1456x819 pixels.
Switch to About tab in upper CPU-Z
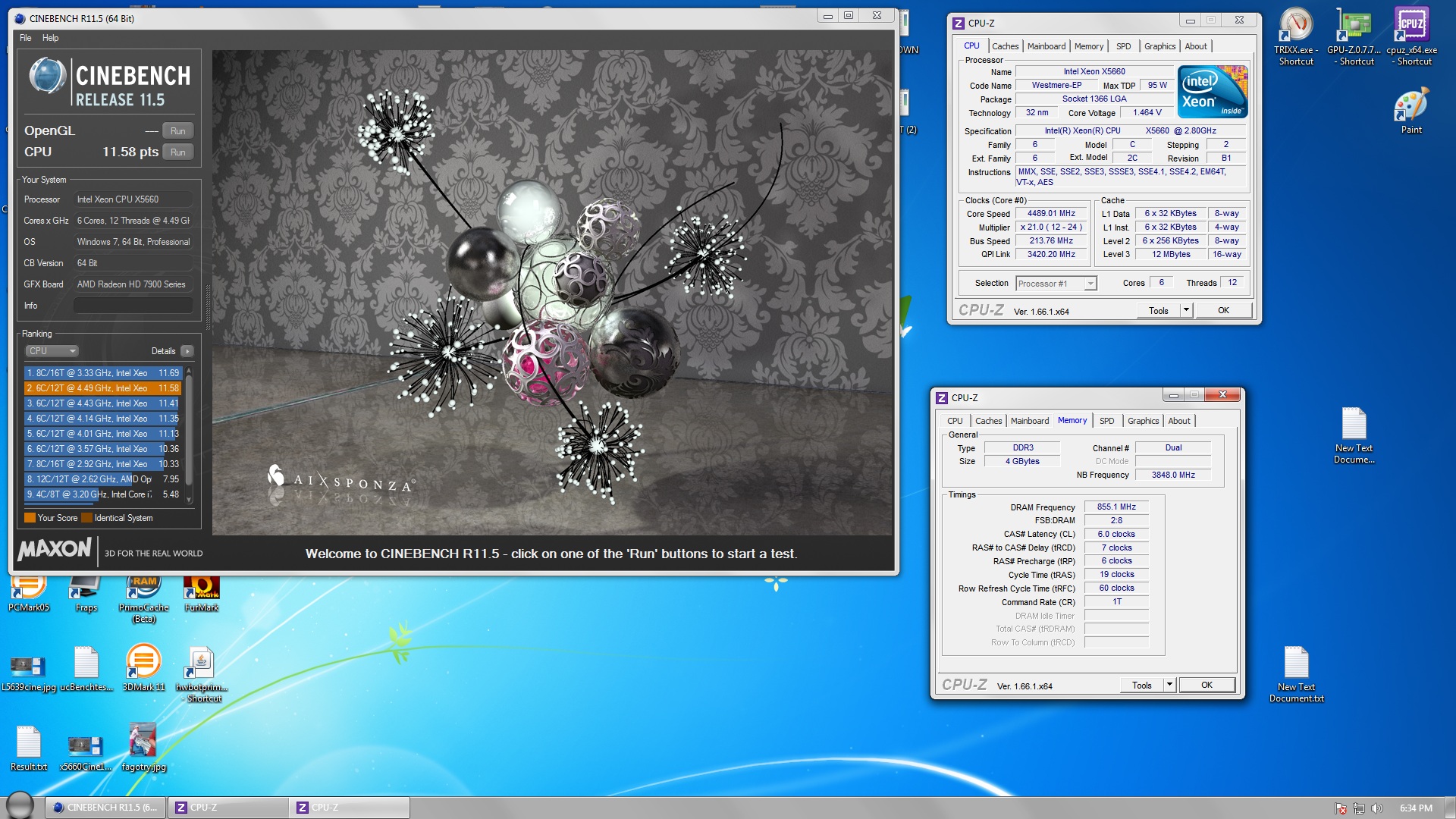1196,46
